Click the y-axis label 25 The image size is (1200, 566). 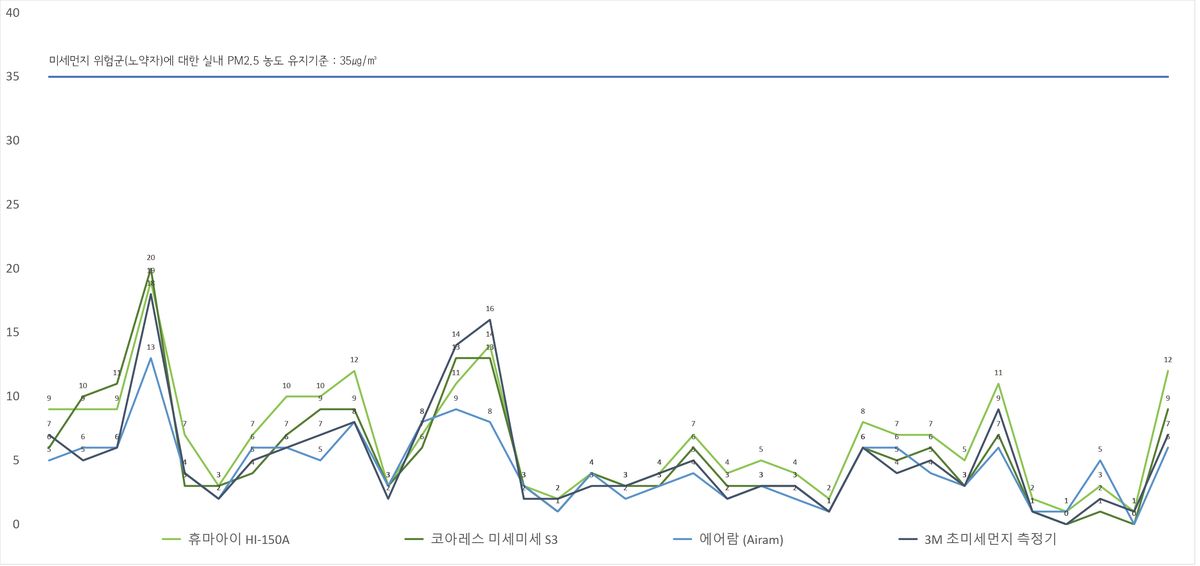12,204
